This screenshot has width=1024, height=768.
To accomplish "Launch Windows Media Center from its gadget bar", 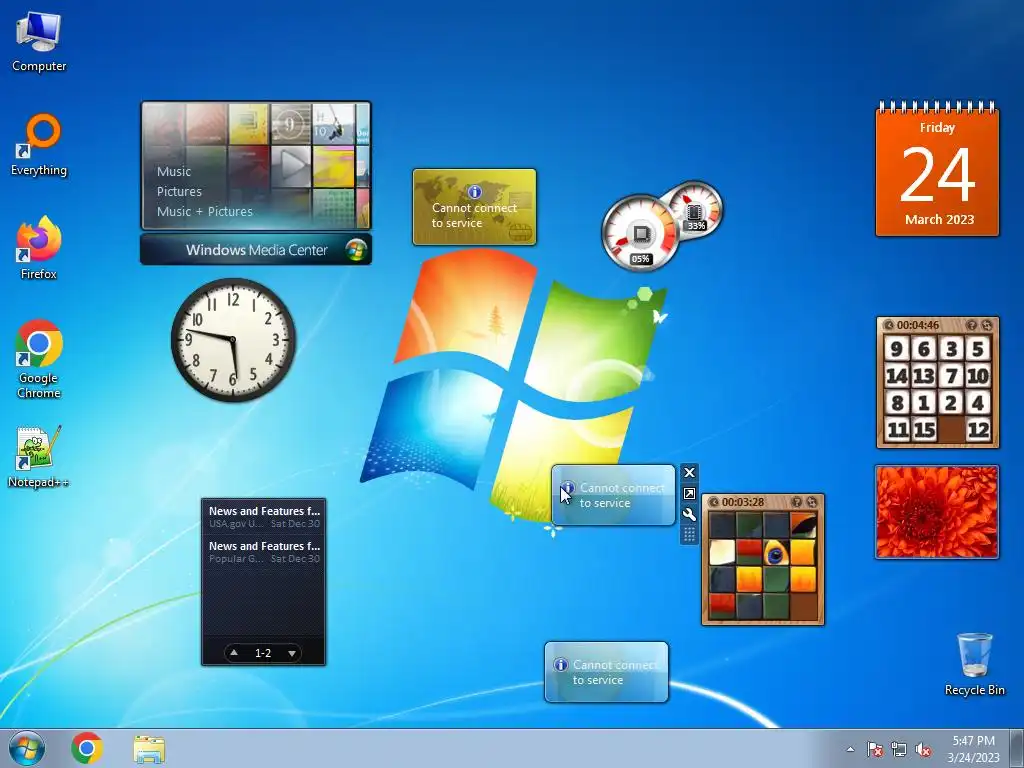I will pos(256,249).
